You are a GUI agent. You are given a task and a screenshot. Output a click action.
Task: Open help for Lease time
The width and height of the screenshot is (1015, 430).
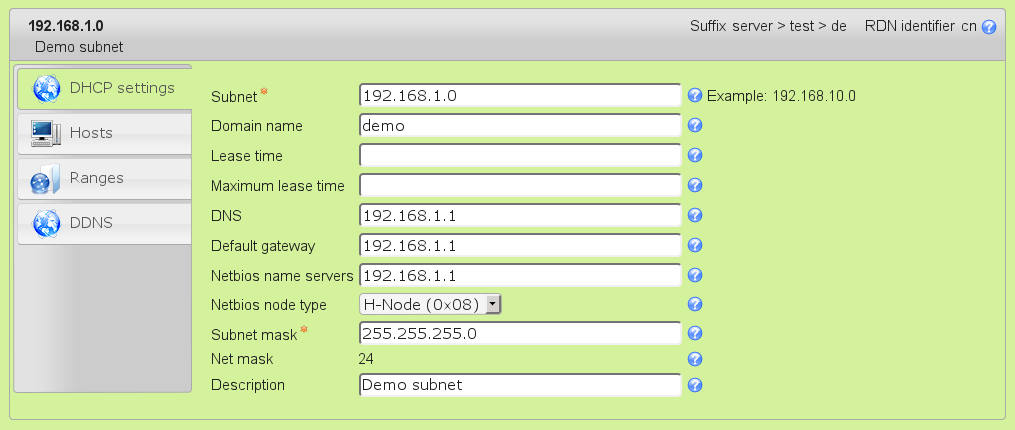[695, 156]
